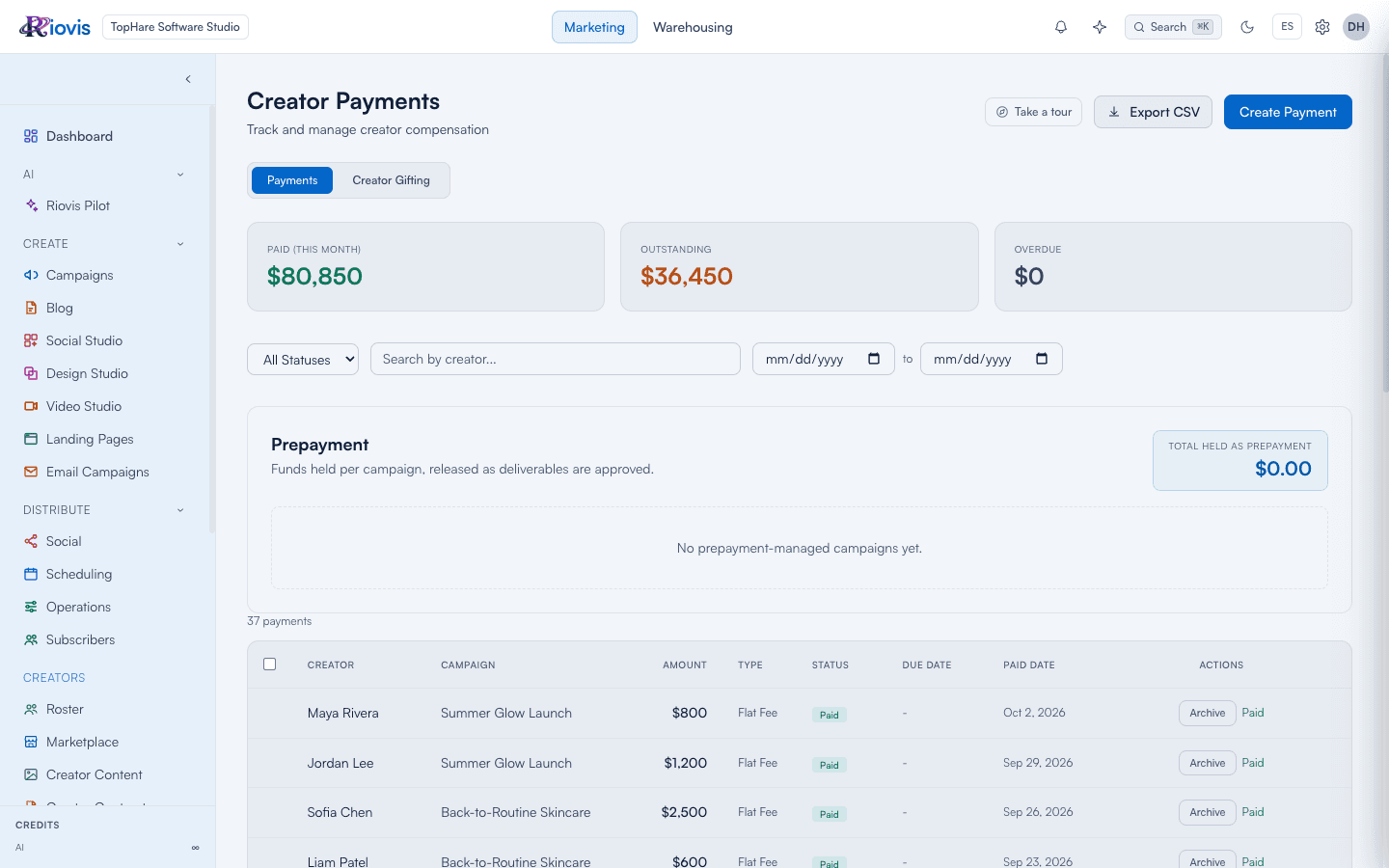Image resolution: width=1389 pixels, height=868 pixels.
Task: Open Blog in sidebar
Action: (x=104, y=308)
